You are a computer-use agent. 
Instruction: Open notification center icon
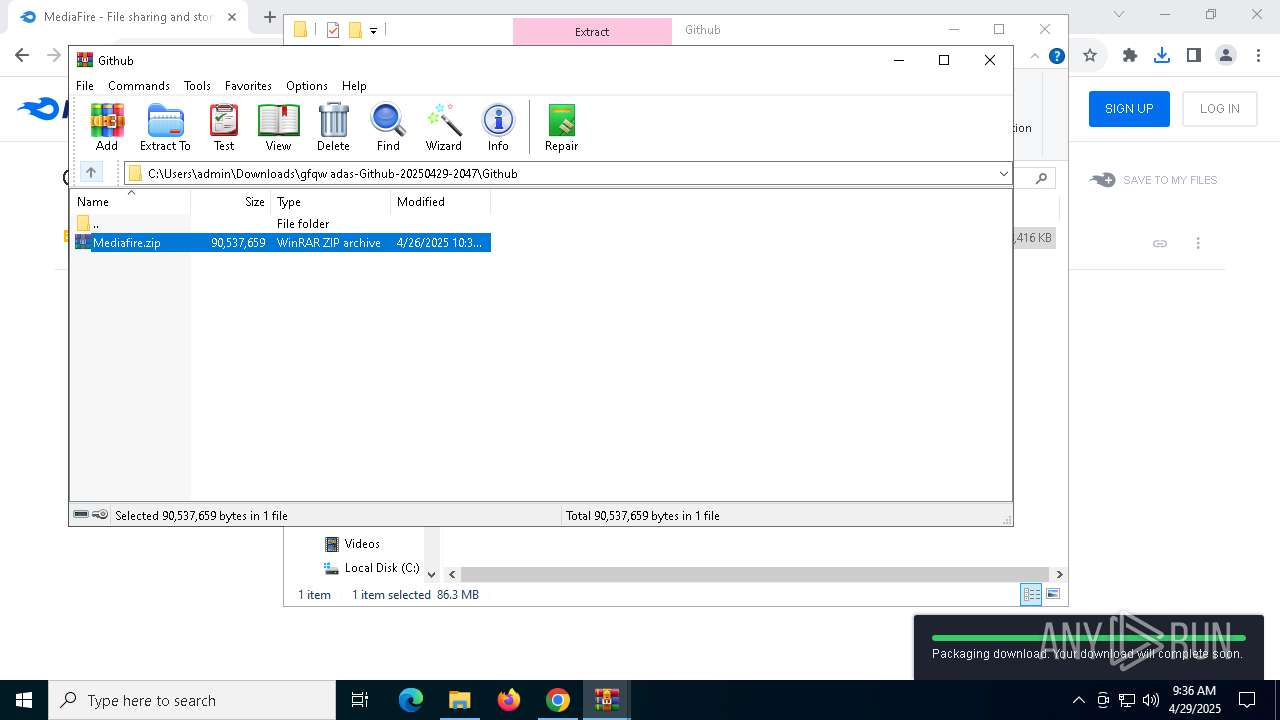[x=1247, y=700]
